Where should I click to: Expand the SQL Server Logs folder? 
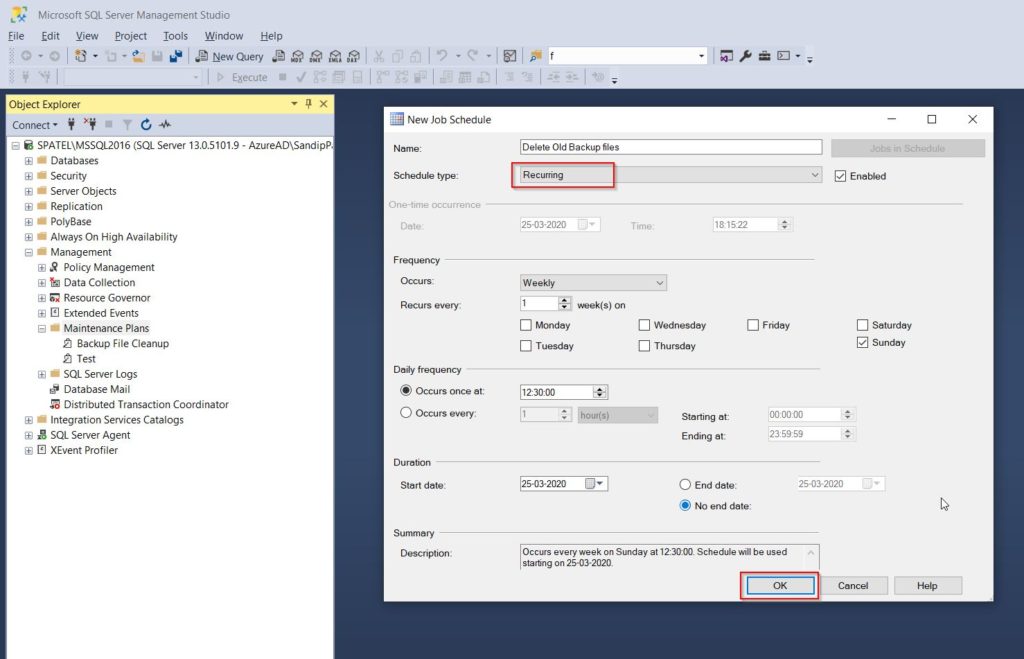pos(42,374)
